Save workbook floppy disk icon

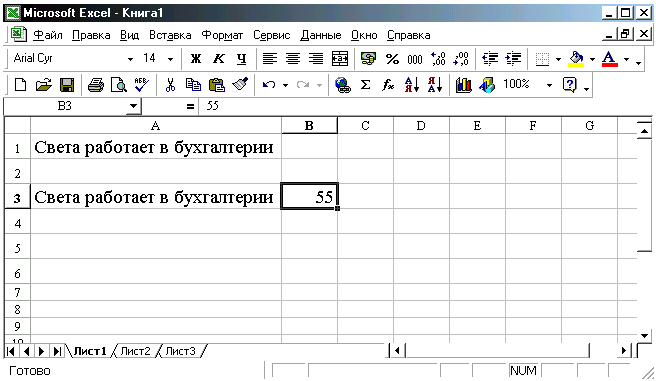click(67, 85)
